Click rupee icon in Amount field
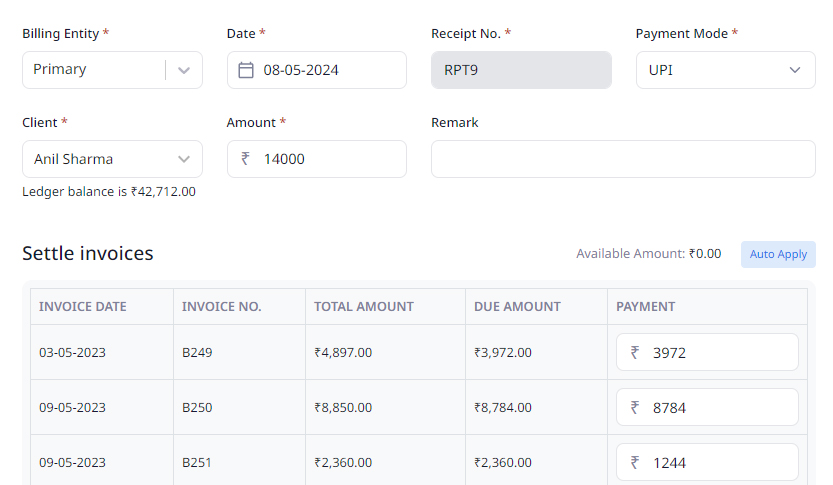Viewport: 833px width, 485px height. 245,158
